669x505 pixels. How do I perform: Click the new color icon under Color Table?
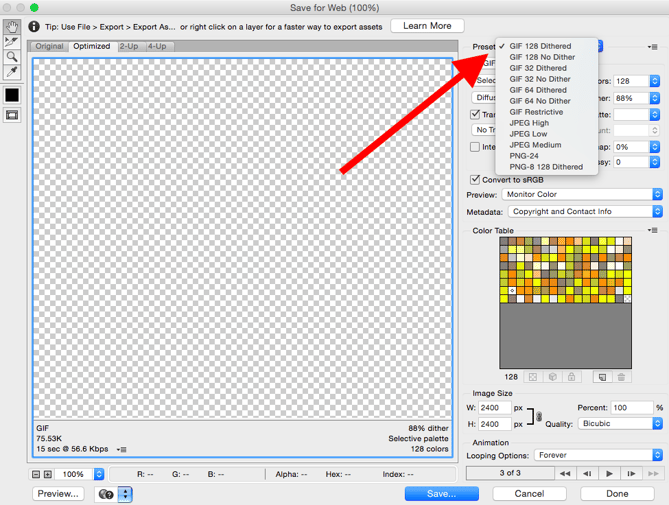[x=601, y=377]
